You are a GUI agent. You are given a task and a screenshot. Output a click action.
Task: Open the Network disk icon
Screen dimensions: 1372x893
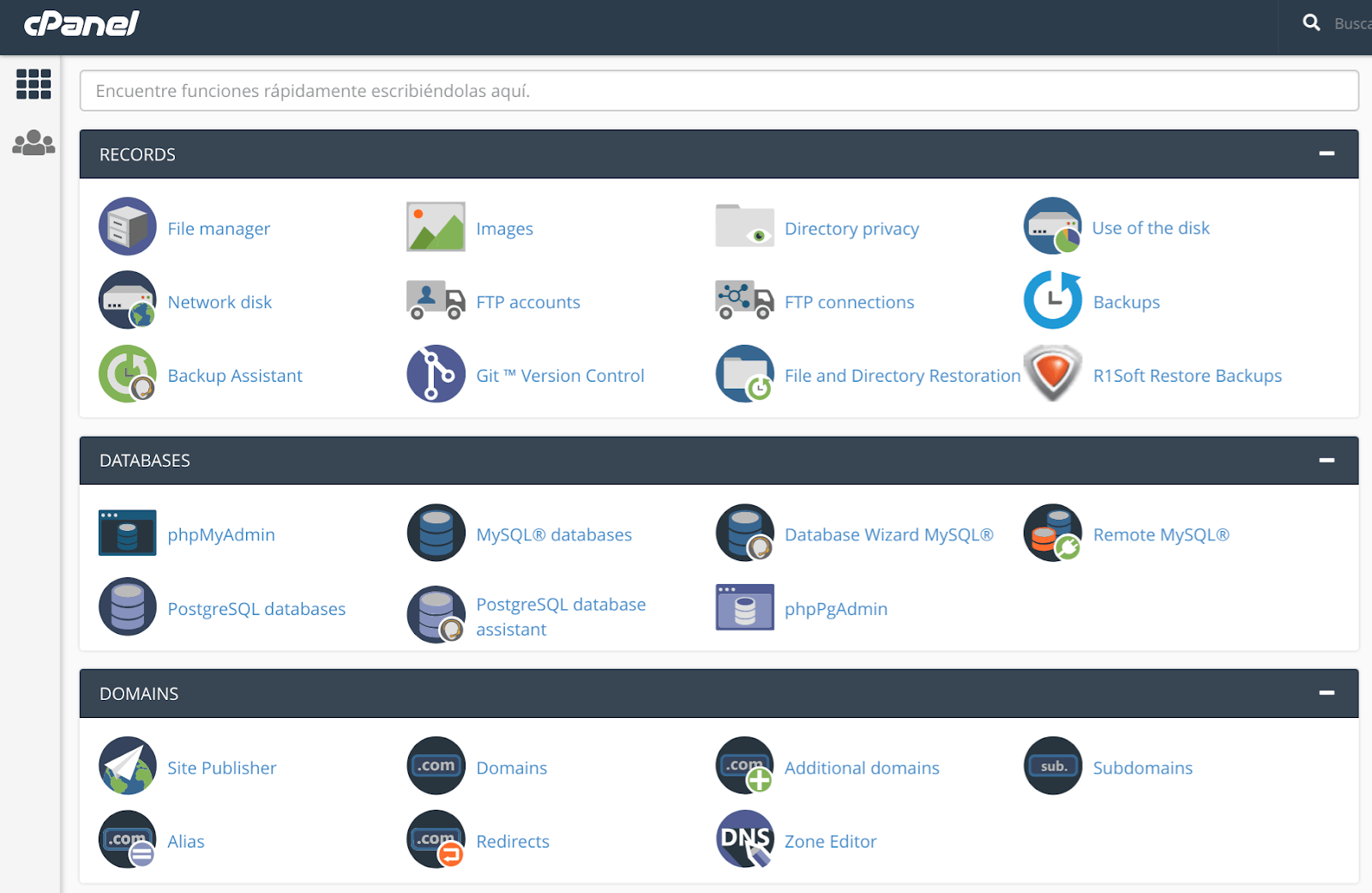coord(128,300)
